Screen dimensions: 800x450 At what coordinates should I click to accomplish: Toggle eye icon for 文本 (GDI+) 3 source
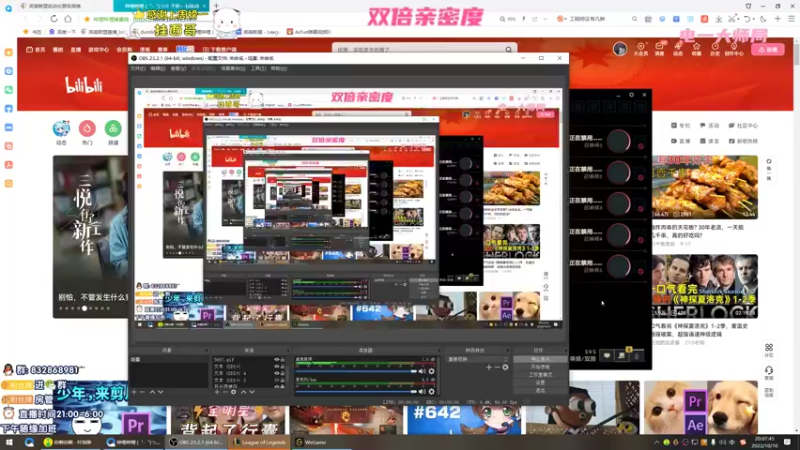tap(277, 380)
